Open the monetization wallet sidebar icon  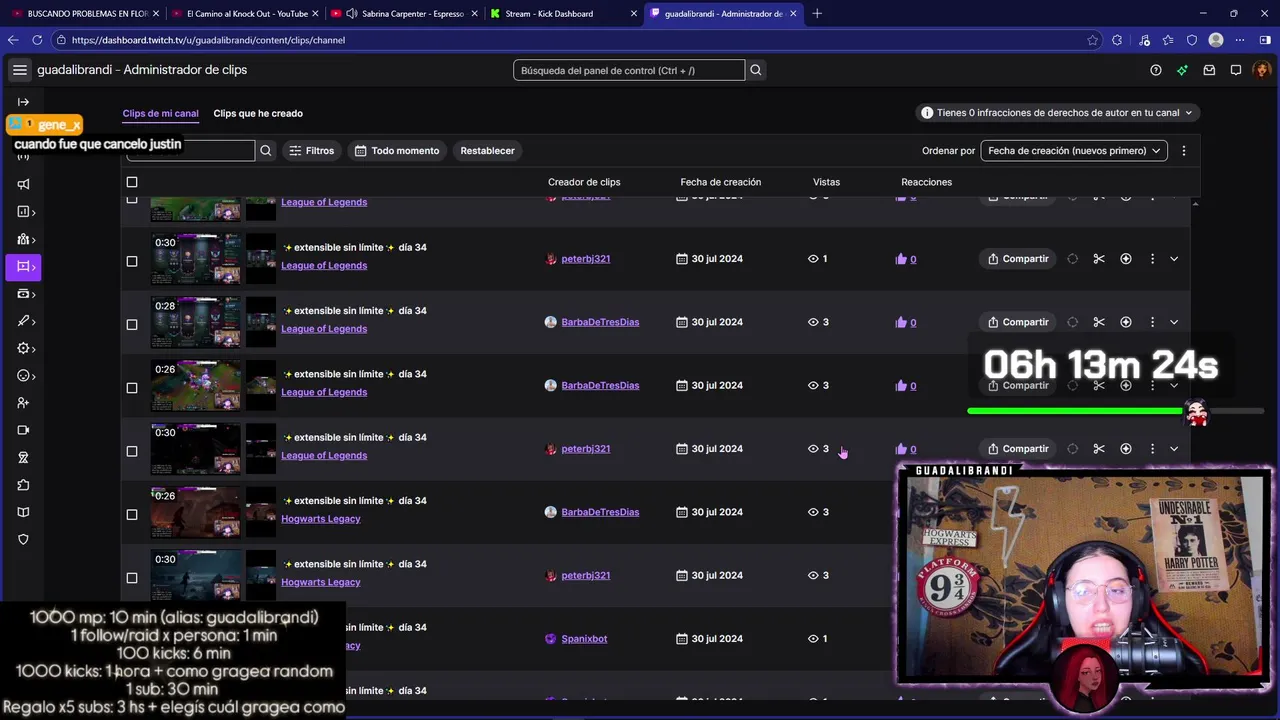click(x=25, y=294)
